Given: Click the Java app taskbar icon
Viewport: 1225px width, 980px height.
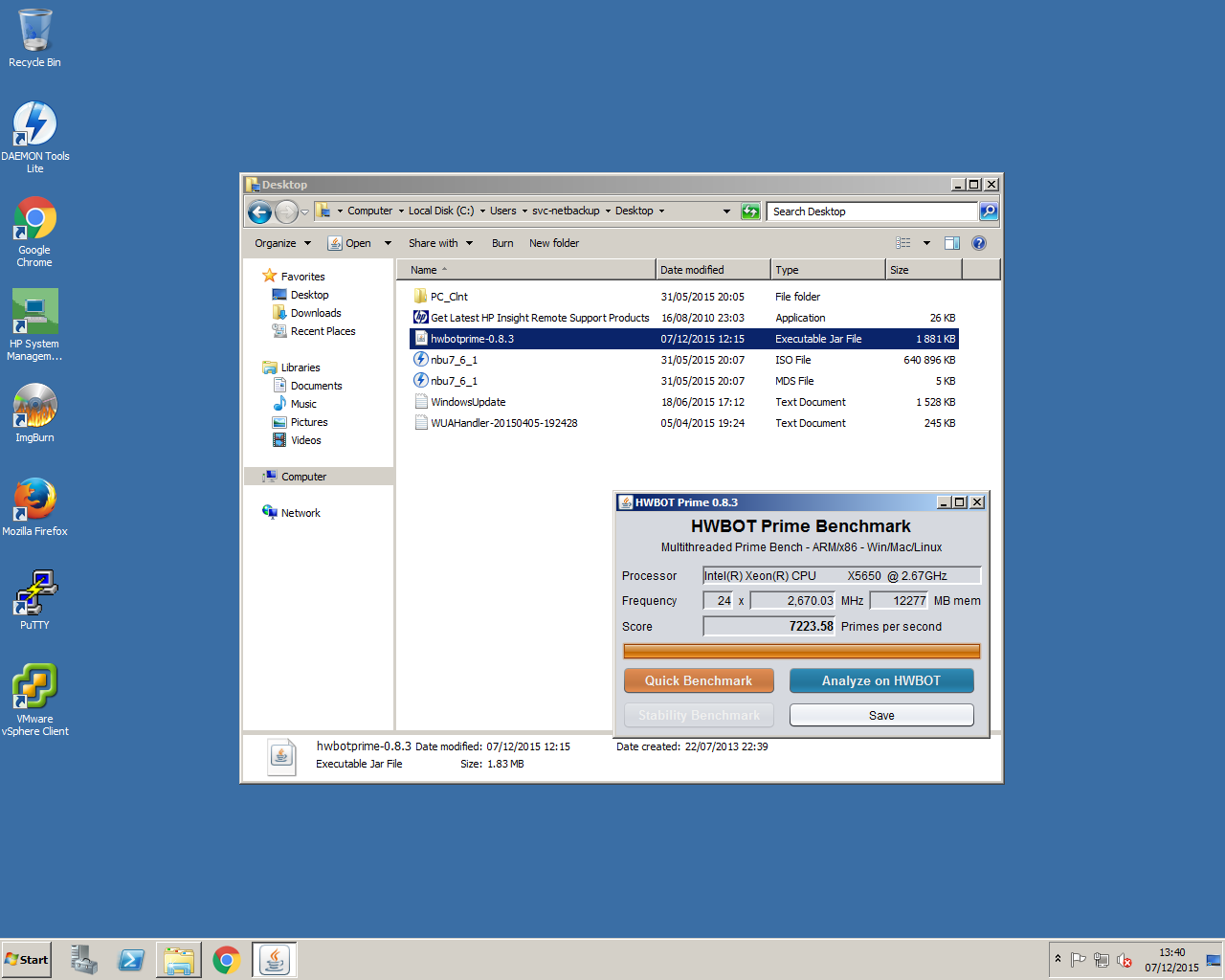Looking at the screenshot, I should coord(275,960).
